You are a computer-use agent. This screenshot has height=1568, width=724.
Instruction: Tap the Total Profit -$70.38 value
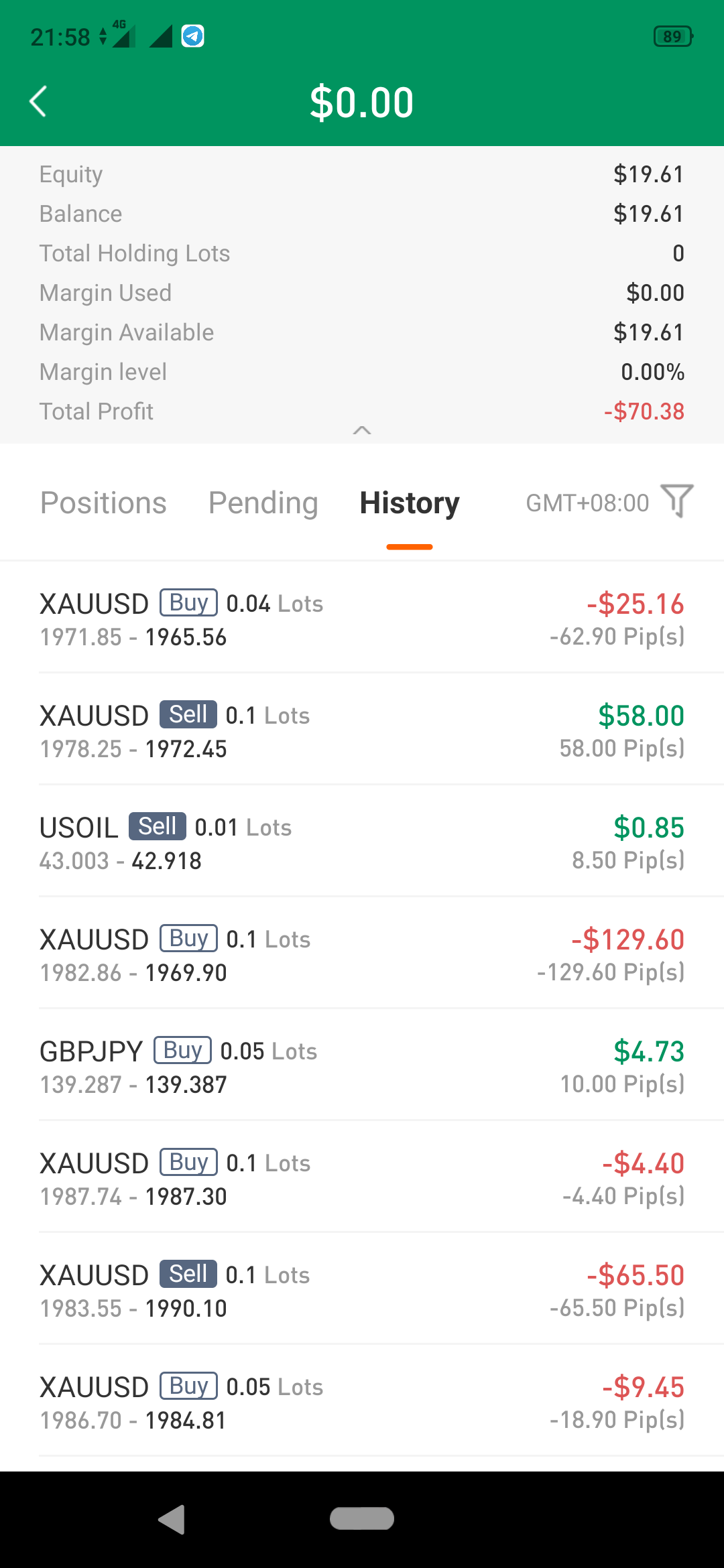click(644, 411)
